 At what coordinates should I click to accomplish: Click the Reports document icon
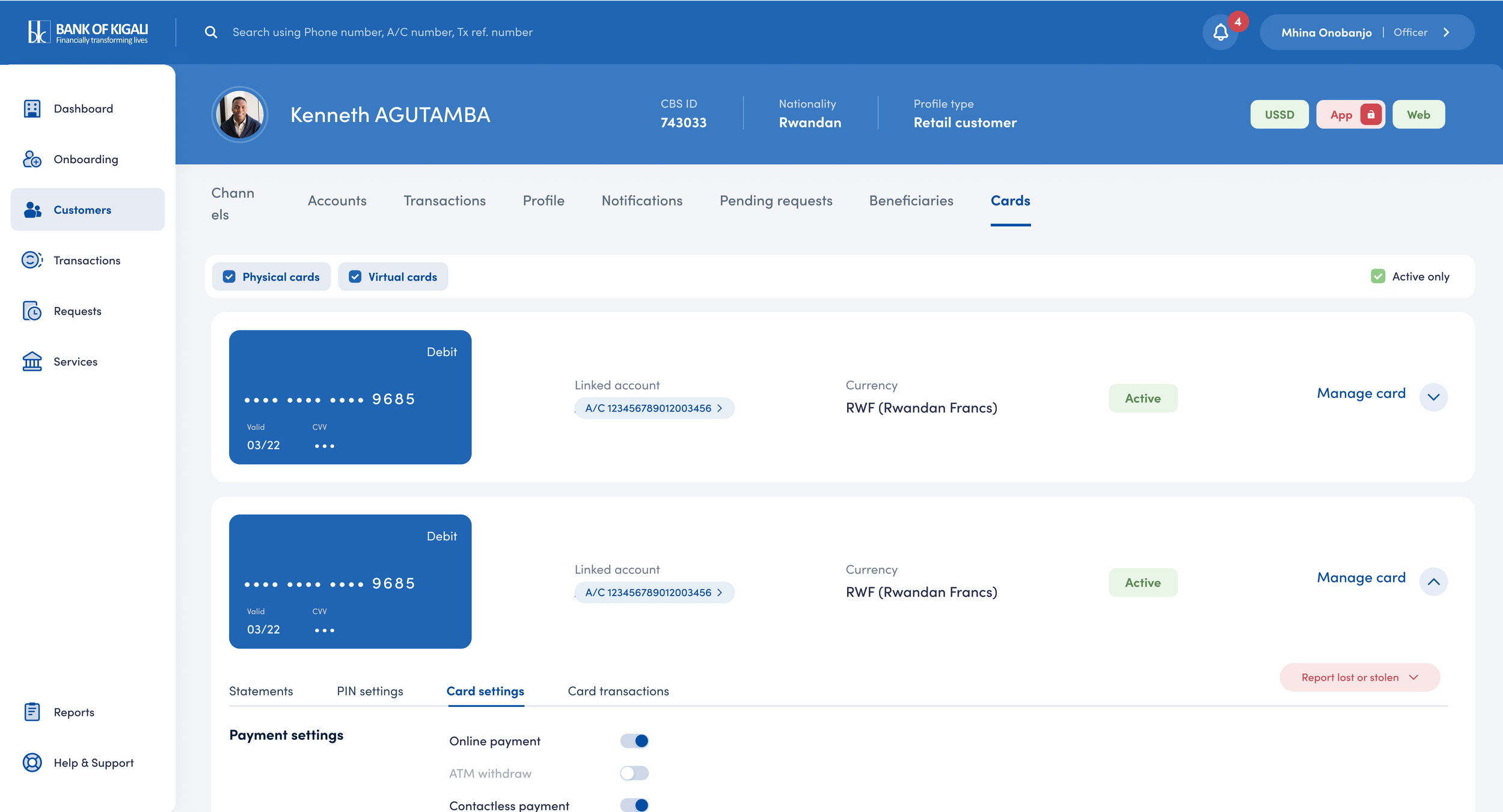coord(32,712)
